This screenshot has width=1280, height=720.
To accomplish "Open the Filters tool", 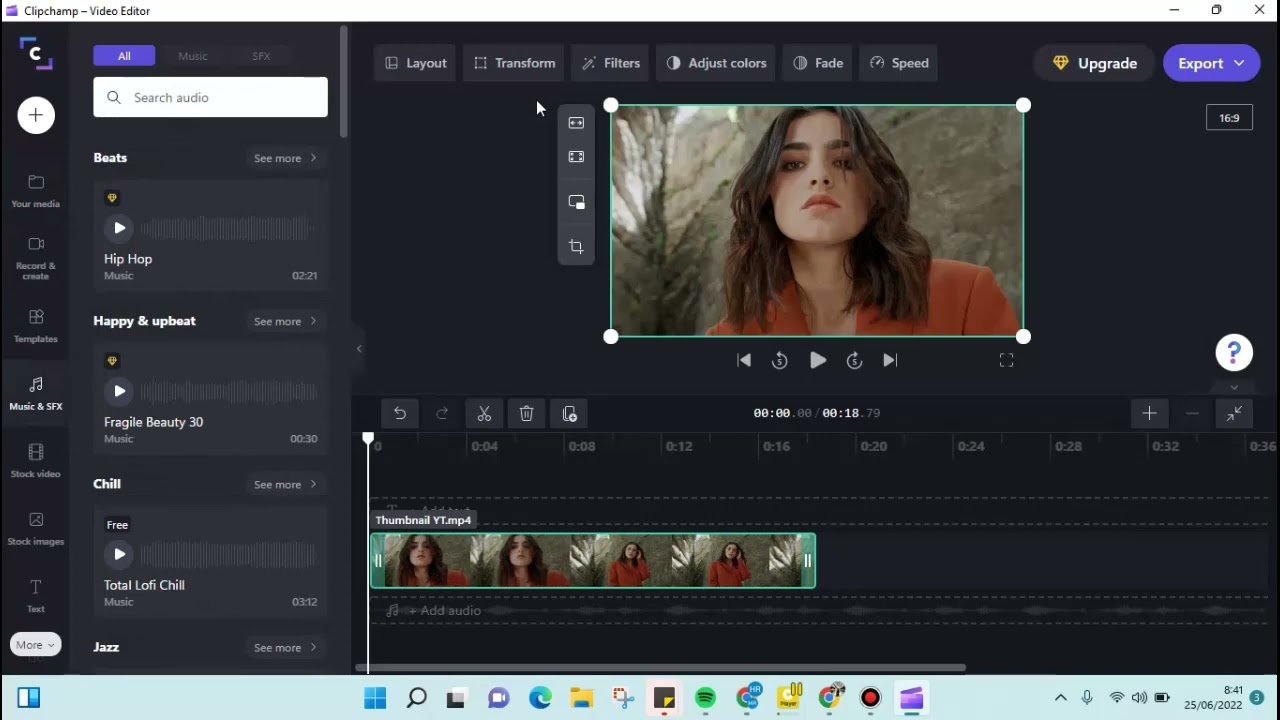I will tap(610, 63).
